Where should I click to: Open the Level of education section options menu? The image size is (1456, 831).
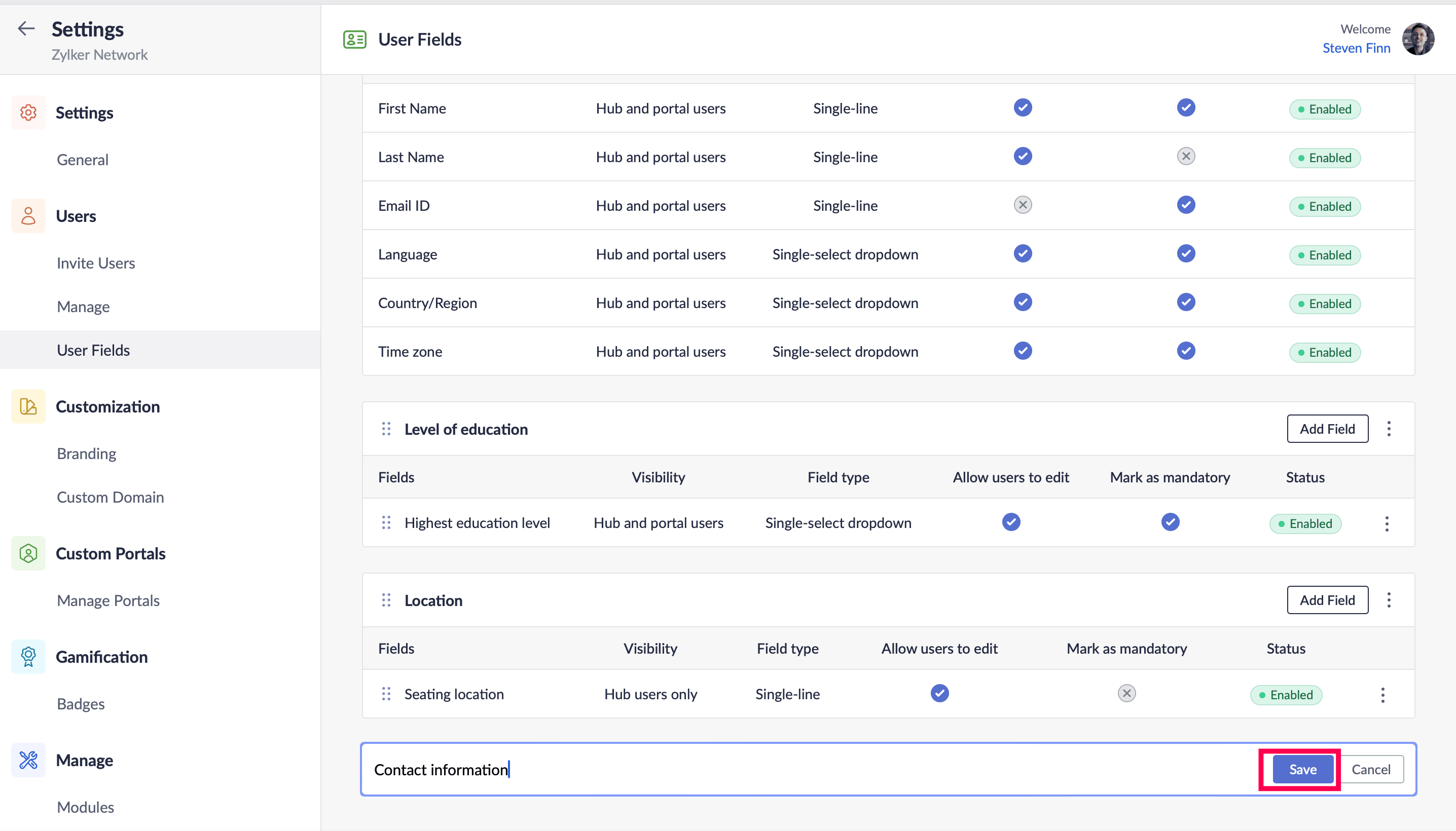1389,429
